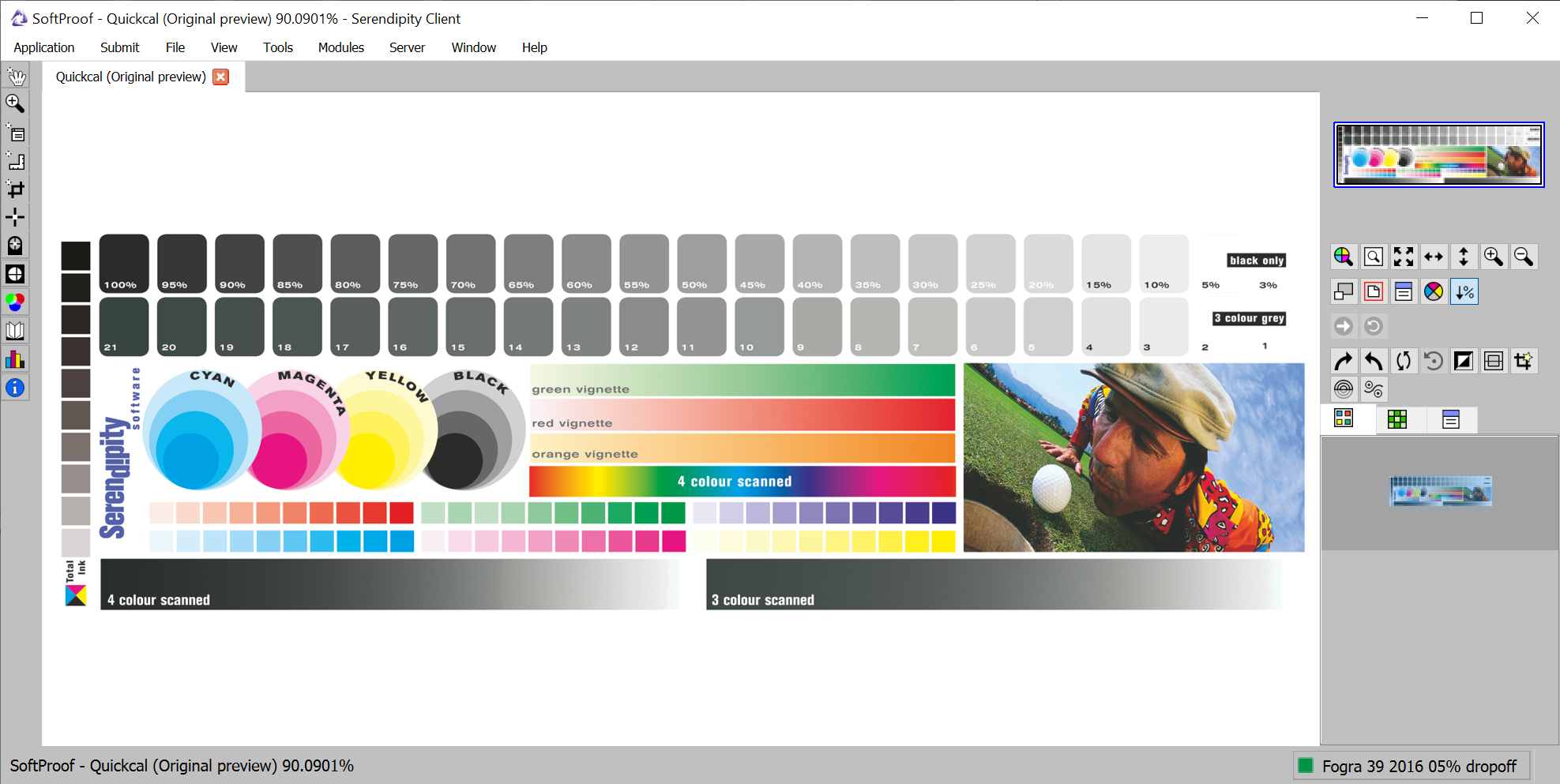Click the rotate clockwise curved arrow
The image size is (1560, 784).
coord(1344,362)
